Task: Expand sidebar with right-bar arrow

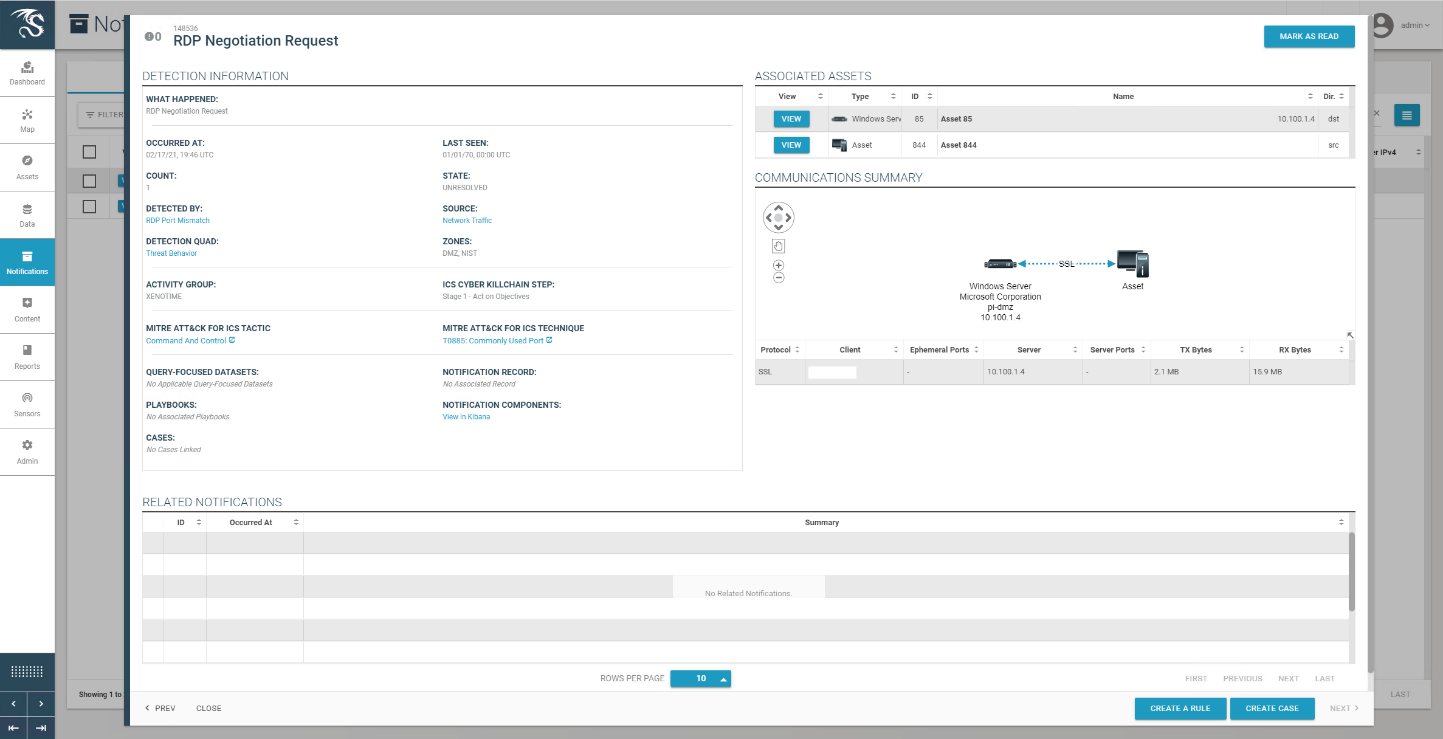Action: 41,728
